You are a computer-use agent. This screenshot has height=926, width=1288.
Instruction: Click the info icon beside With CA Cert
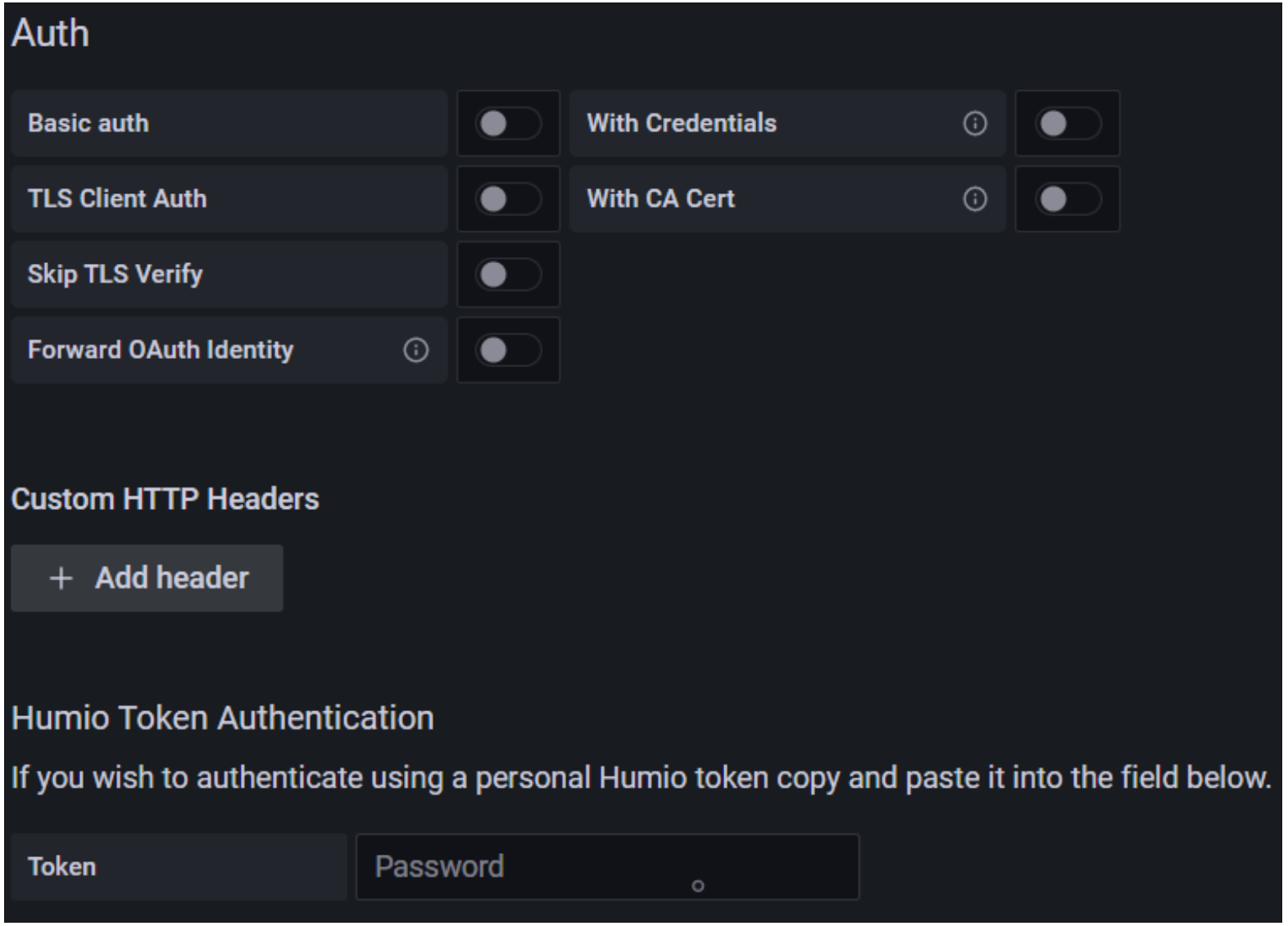[974, 199]
